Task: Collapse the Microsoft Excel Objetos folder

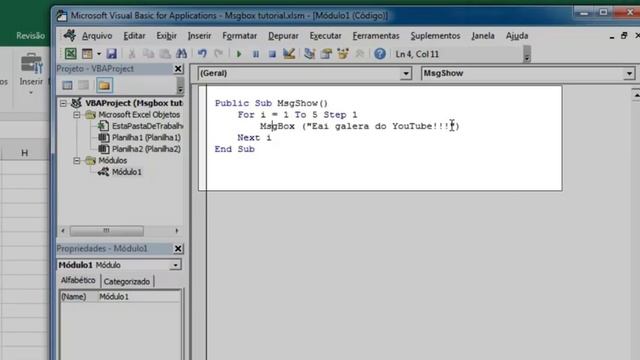Action: point(76,115)
